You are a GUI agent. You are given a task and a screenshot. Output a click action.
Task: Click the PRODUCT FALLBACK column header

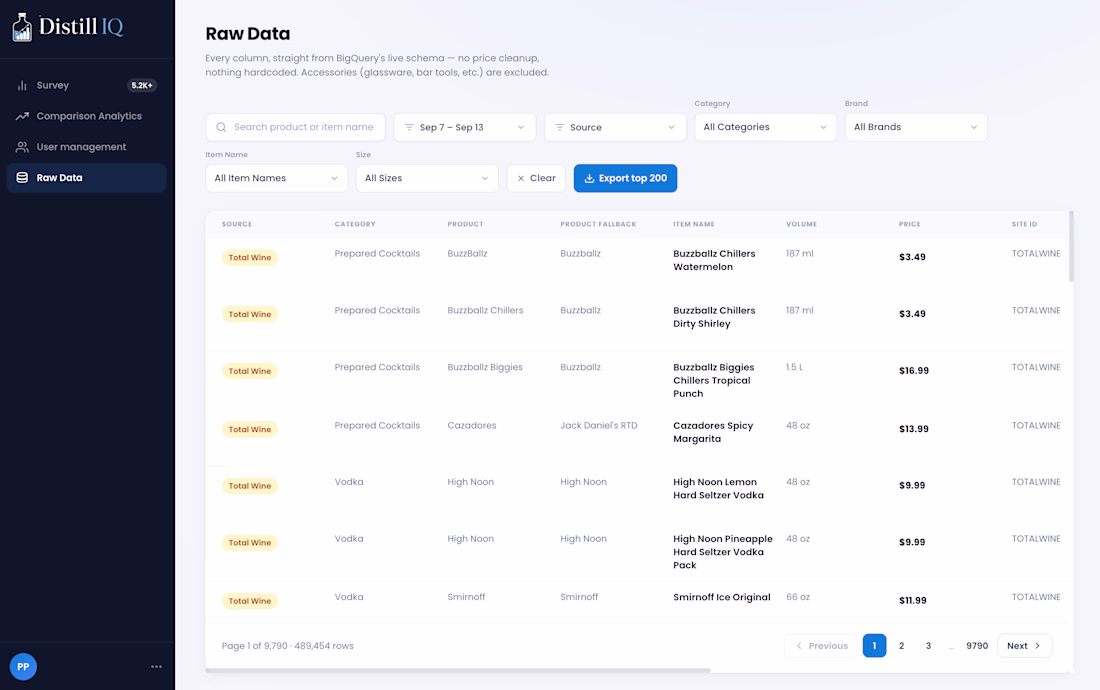(x=598, y=224)
